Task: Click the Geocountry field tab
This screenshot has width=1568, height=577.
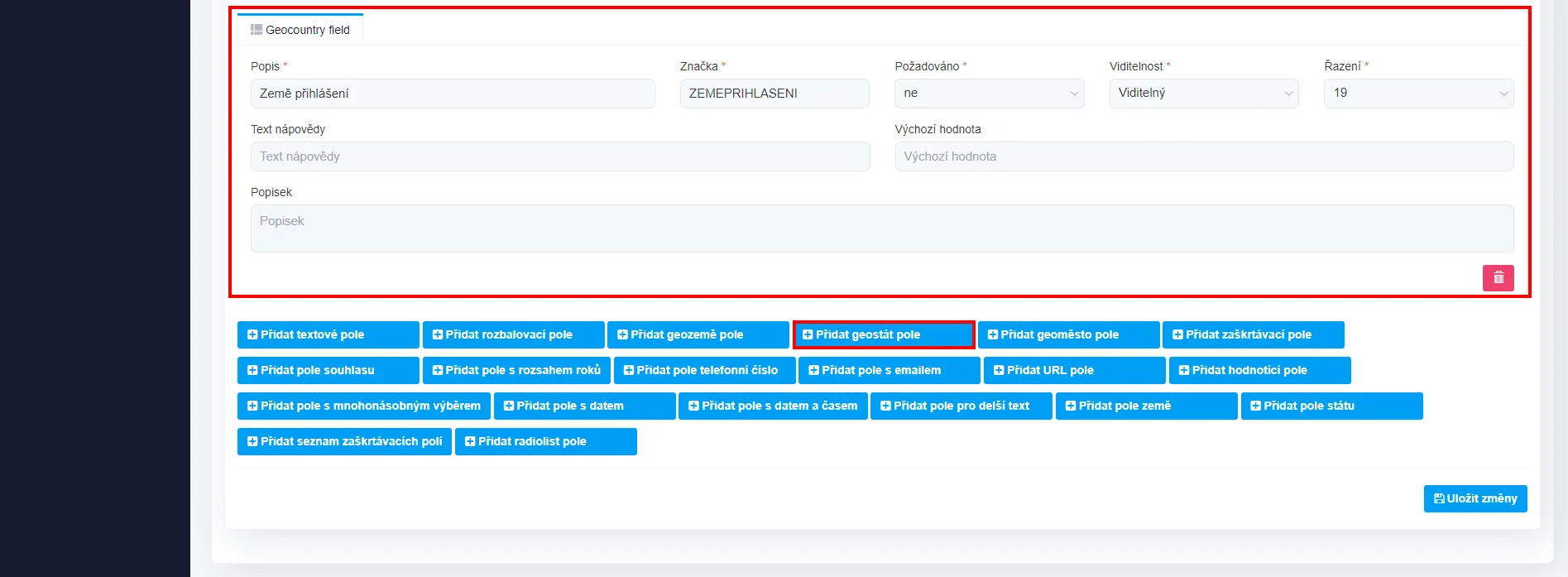Action: click(x=300, y=30)
